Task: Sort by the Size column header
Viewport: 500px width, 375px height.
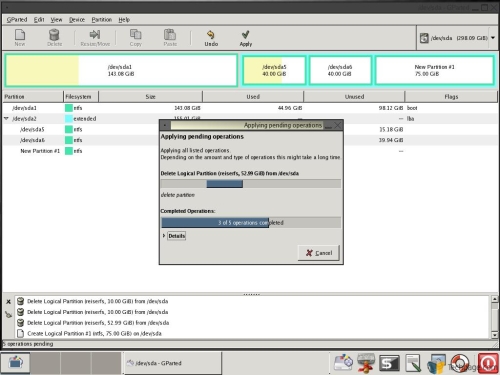Action: tap(150, 97)
